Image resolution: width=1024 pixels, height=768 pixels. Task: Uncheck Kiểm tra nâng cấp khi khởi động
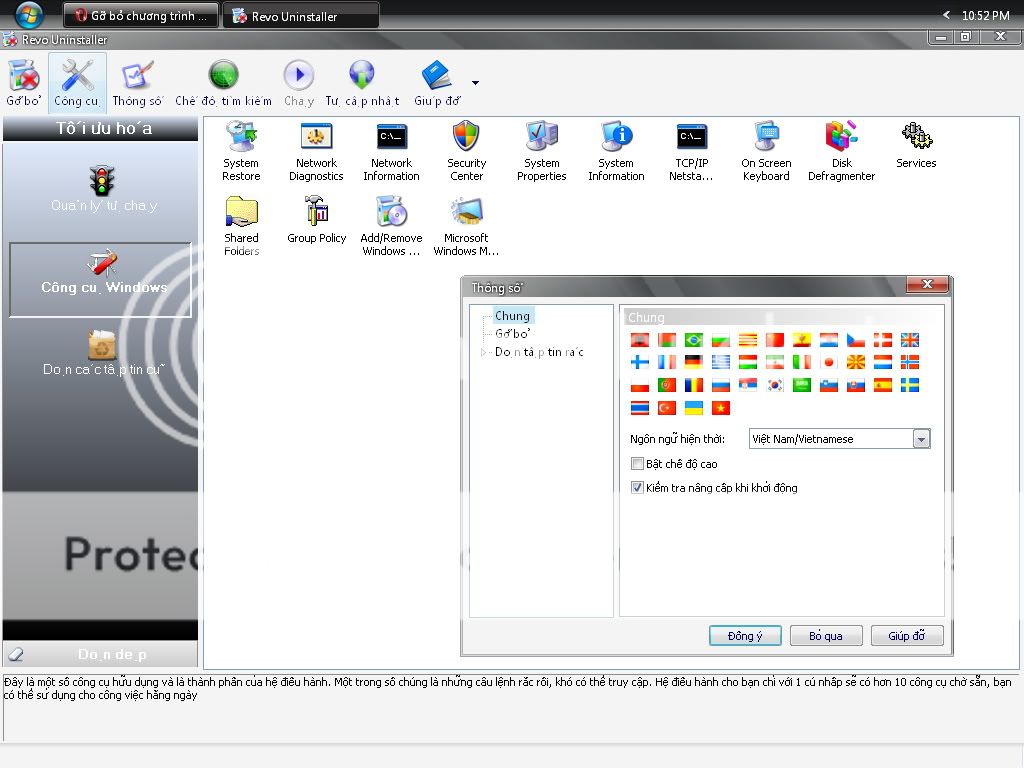tap(637, 488)
